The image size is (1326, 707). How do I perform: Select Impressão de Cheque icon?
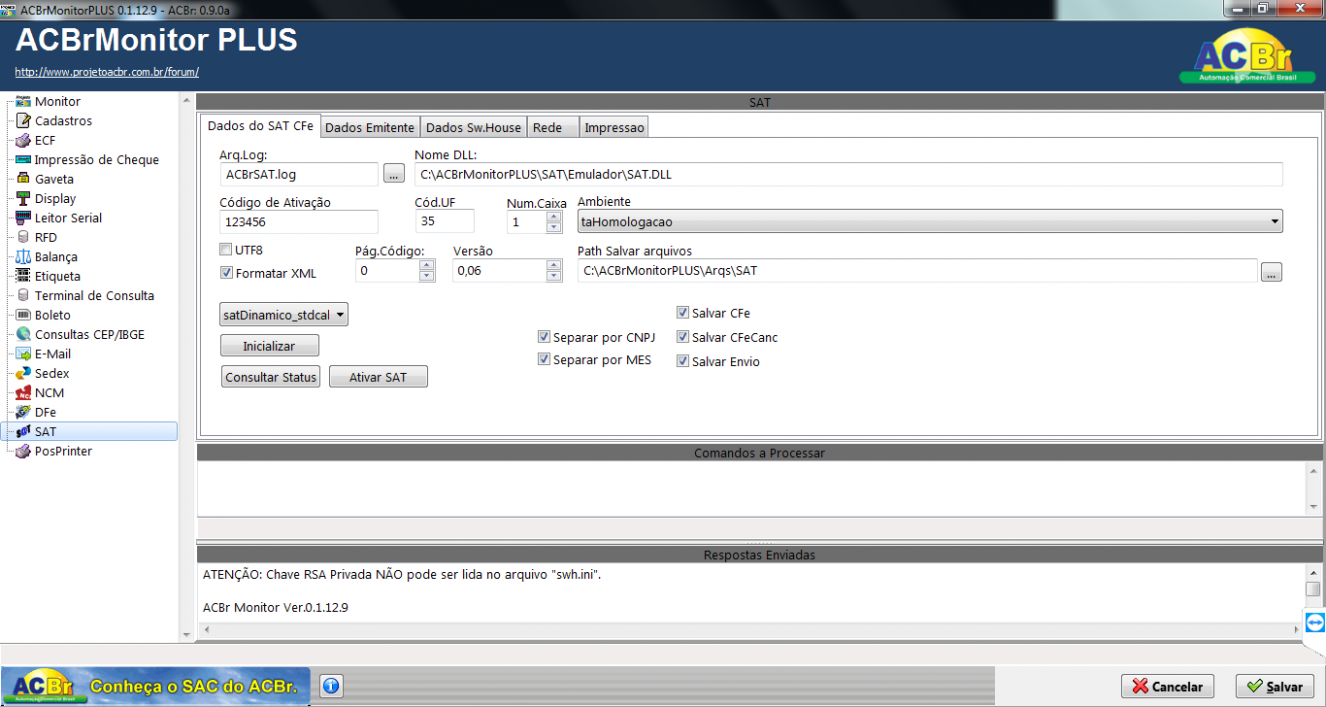click(23, 160)
